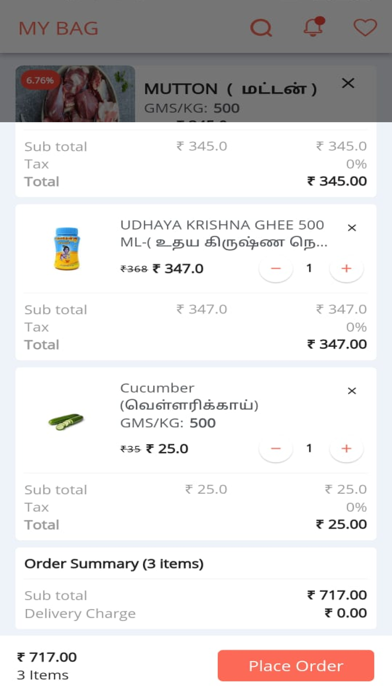Open the wishlist heart icon
Image resolution: width=392 pixels, height=696 pixels.
(365, 28)
